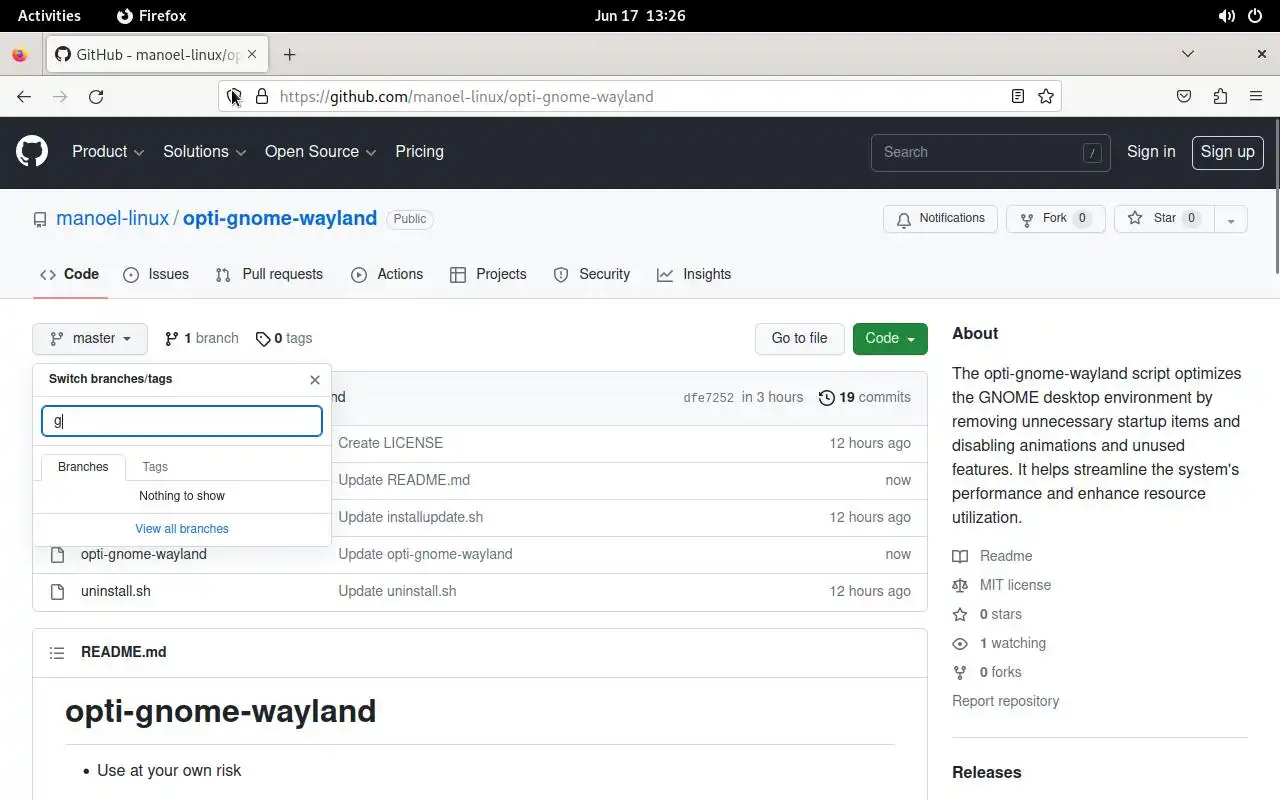Open the star lists dropdown arrow
This screenshot has height=800, width=1280.
(1231, 219)
